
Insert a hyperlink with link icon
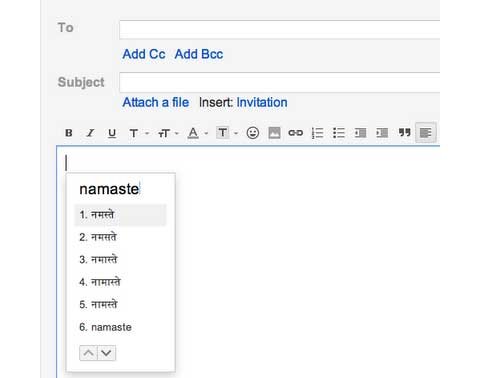point(295,133)
